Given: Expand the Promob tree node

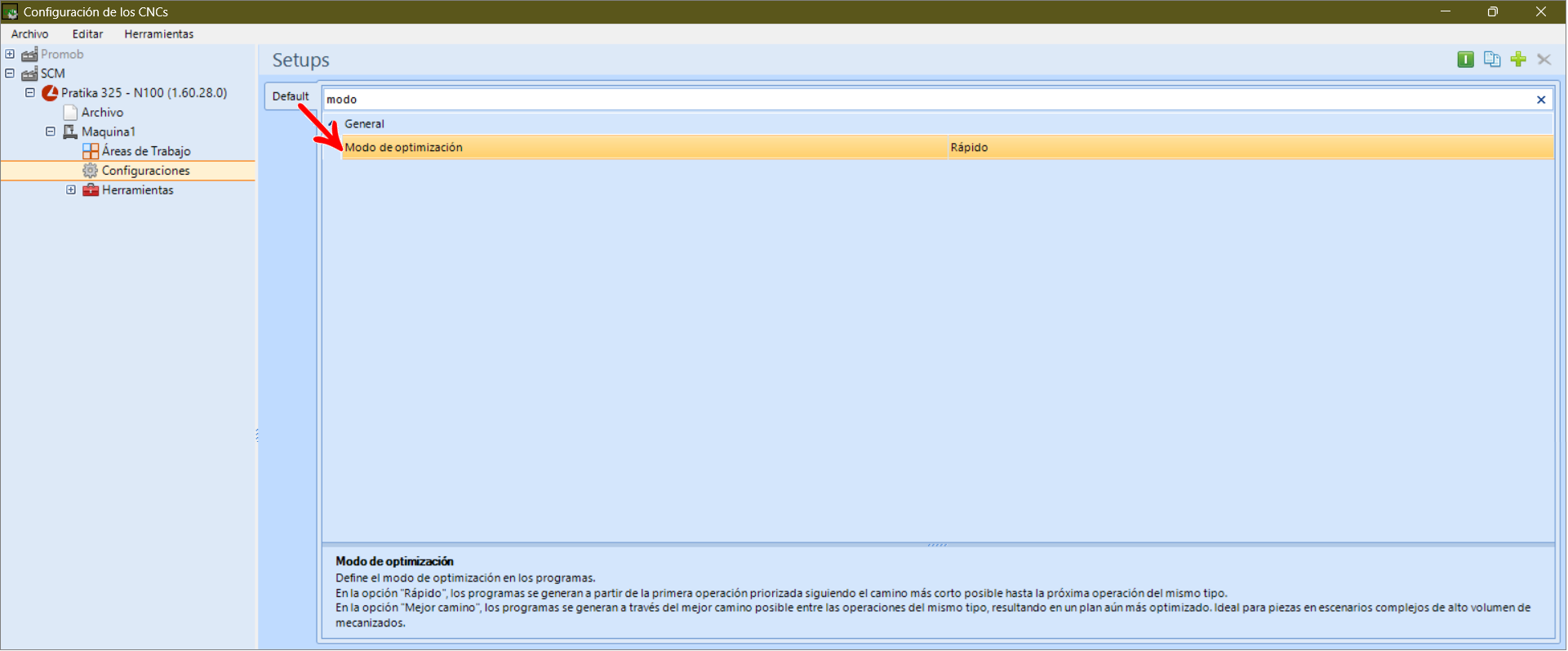Looking at the screenshot, I should (10, 54).
